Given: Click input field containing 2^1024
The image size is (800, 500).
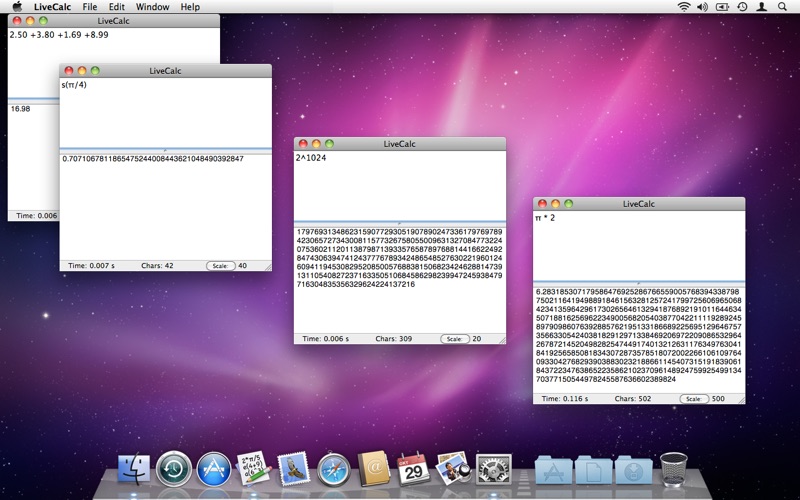Looking at the screenshot, I should pyautogui.click(x=399, y=186).
